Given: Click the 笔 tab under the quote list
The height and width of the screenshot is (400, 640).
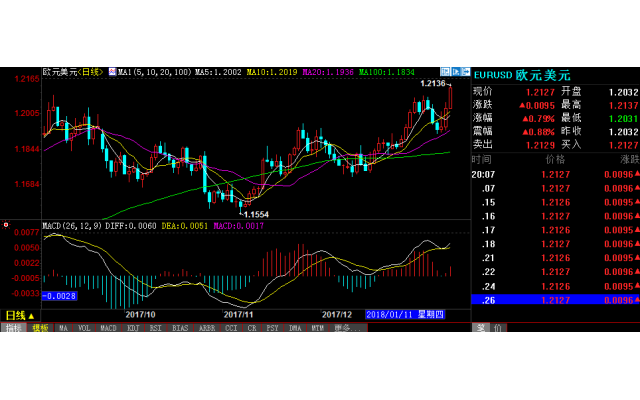Looking at the screenshot, I should [x=480, y=328].
